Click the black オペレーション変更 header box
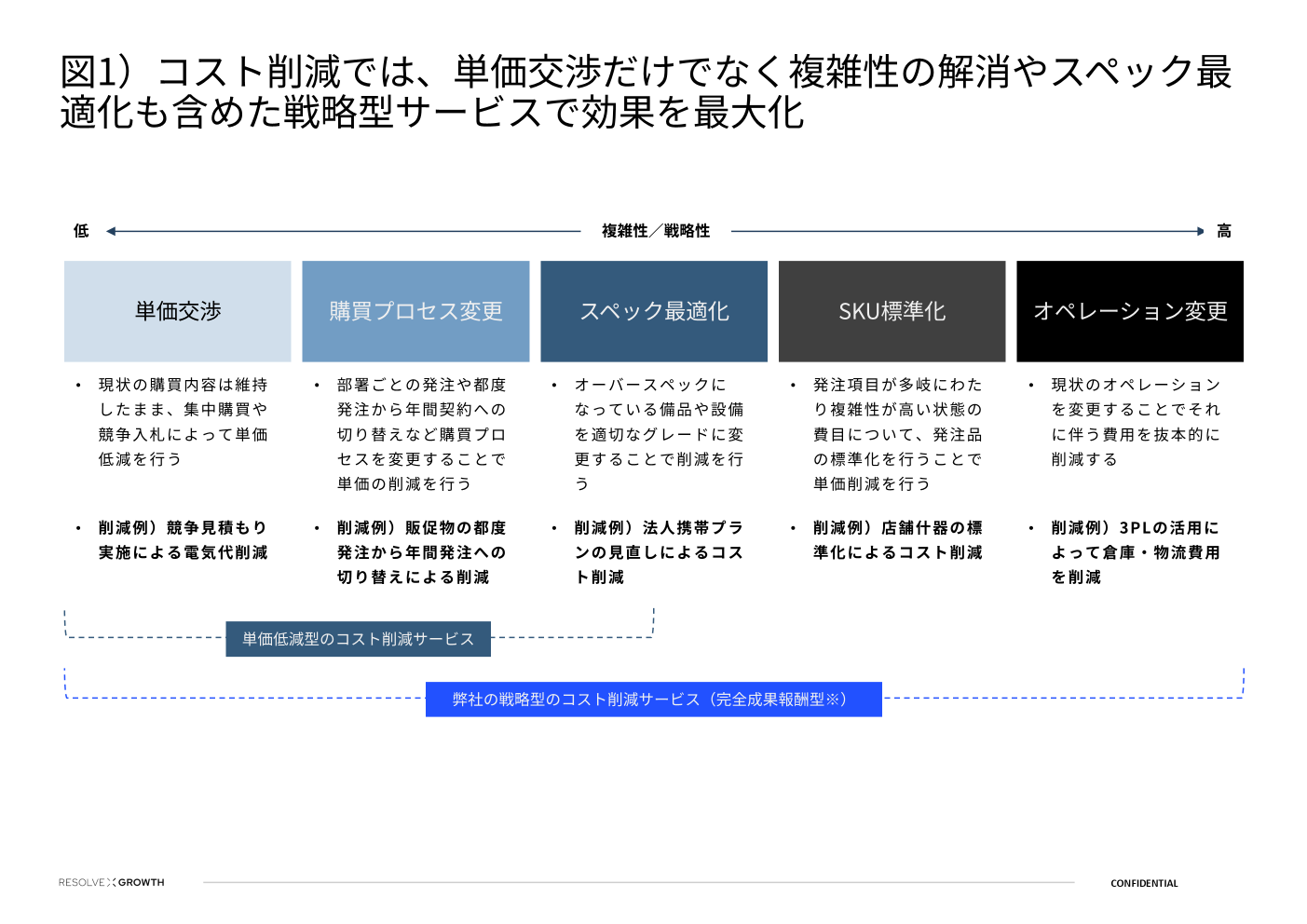This screenshot has height=924, width=1307. pos(1130,311)
